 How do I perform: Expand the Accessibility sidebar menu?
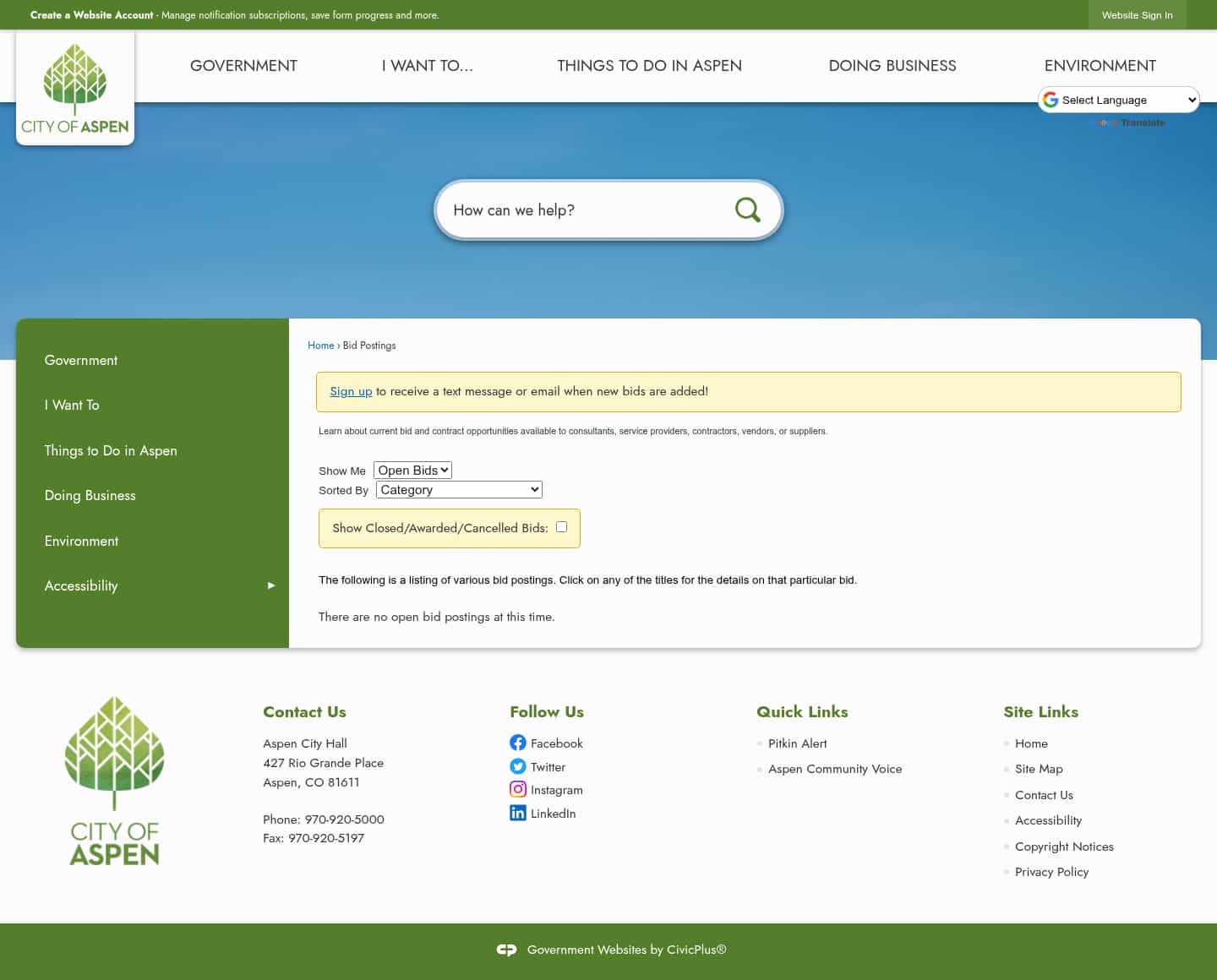click(270, 585)
